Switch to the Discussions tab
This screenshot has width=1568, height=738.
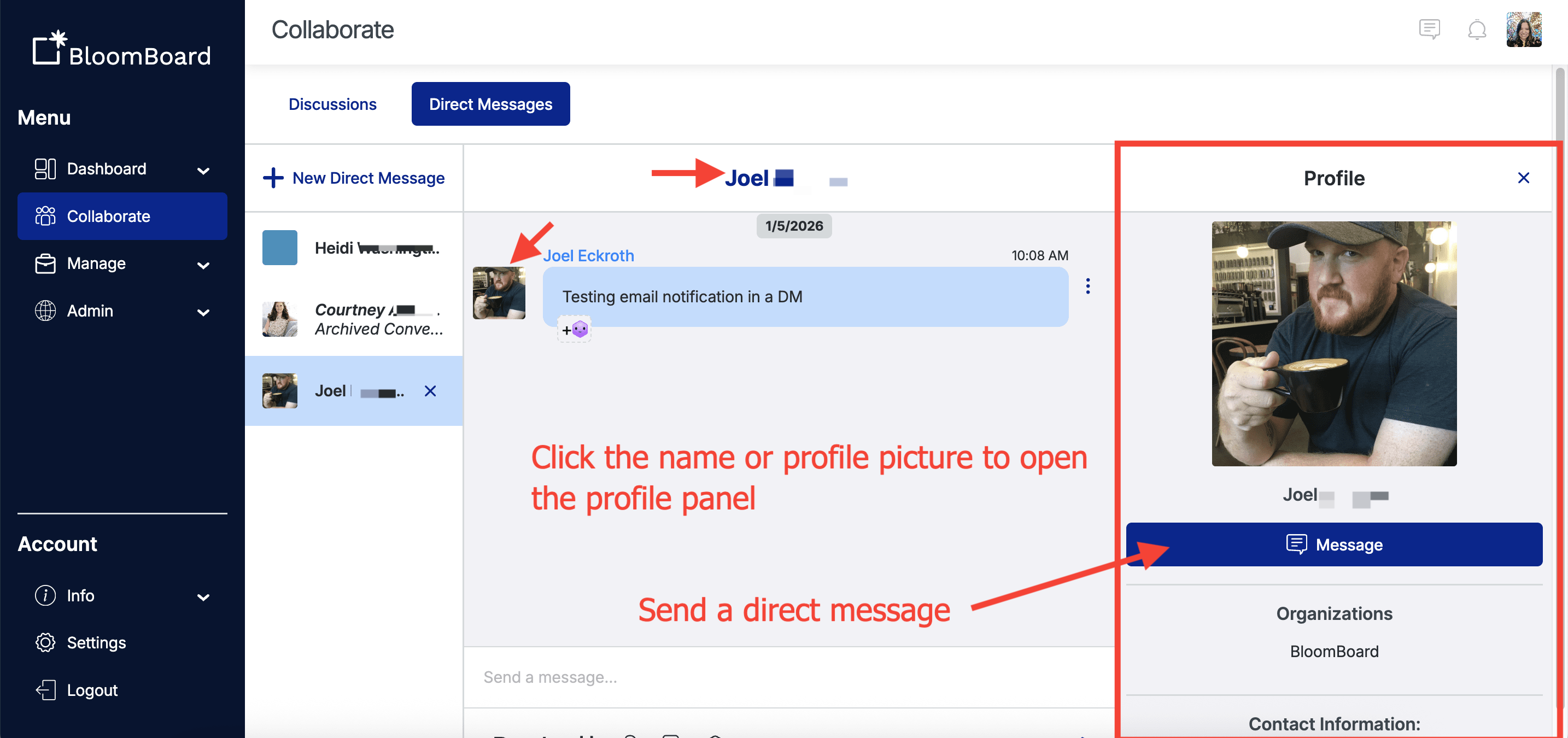point(332,104)
